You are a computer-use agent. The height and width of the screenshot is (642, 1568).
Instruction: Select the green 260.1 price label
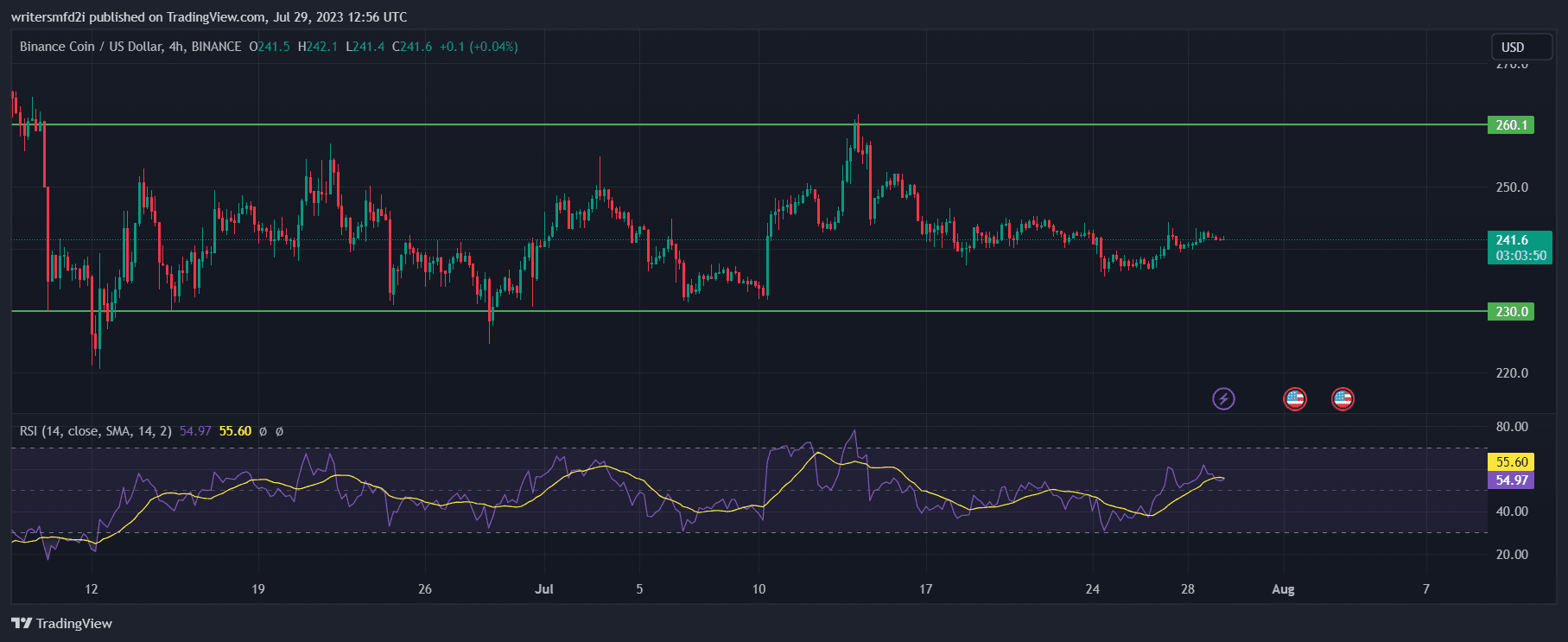coord(1510,125)
